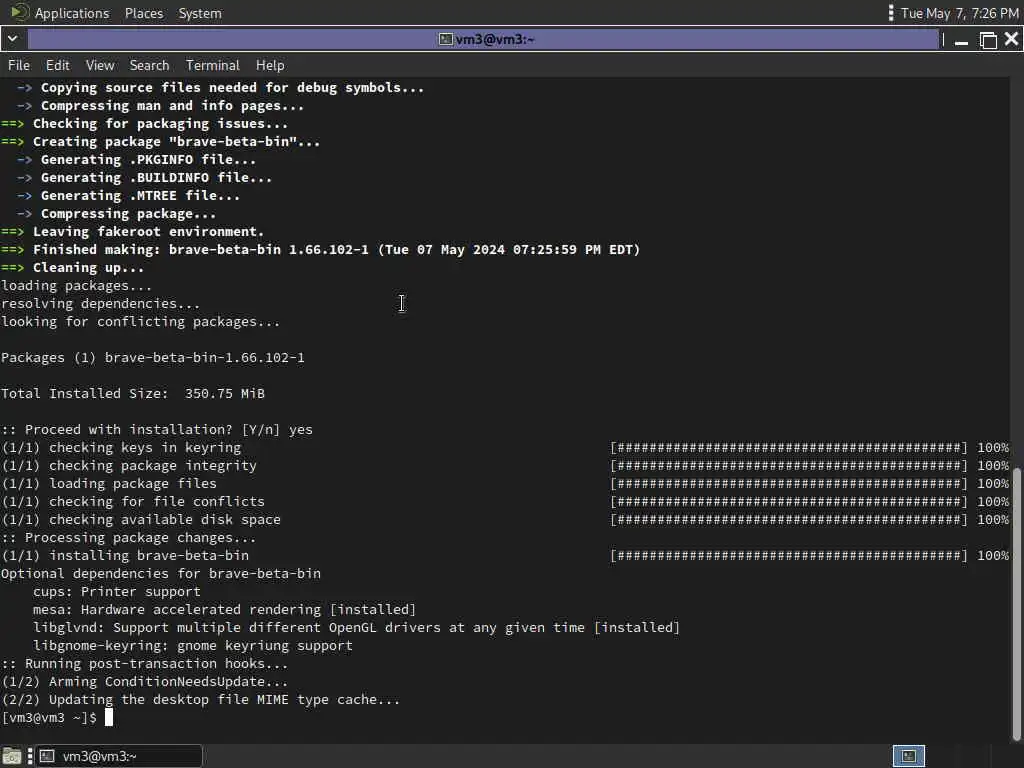Screen dimensions: 1024x768
Task: Click the "Checking for packaging issues..." line
Action: 144,124
